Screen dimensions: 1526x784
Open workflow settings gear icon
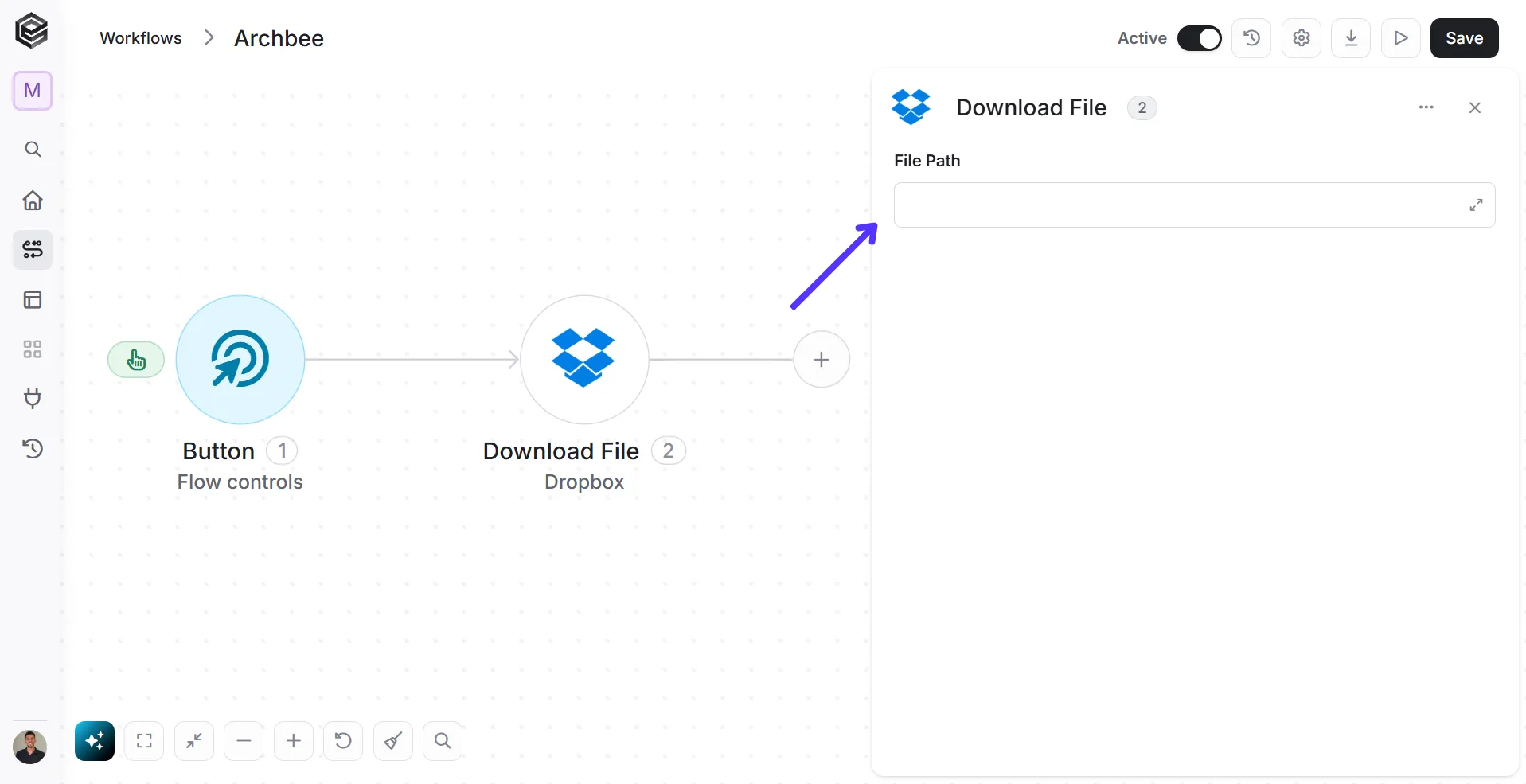1302,38
